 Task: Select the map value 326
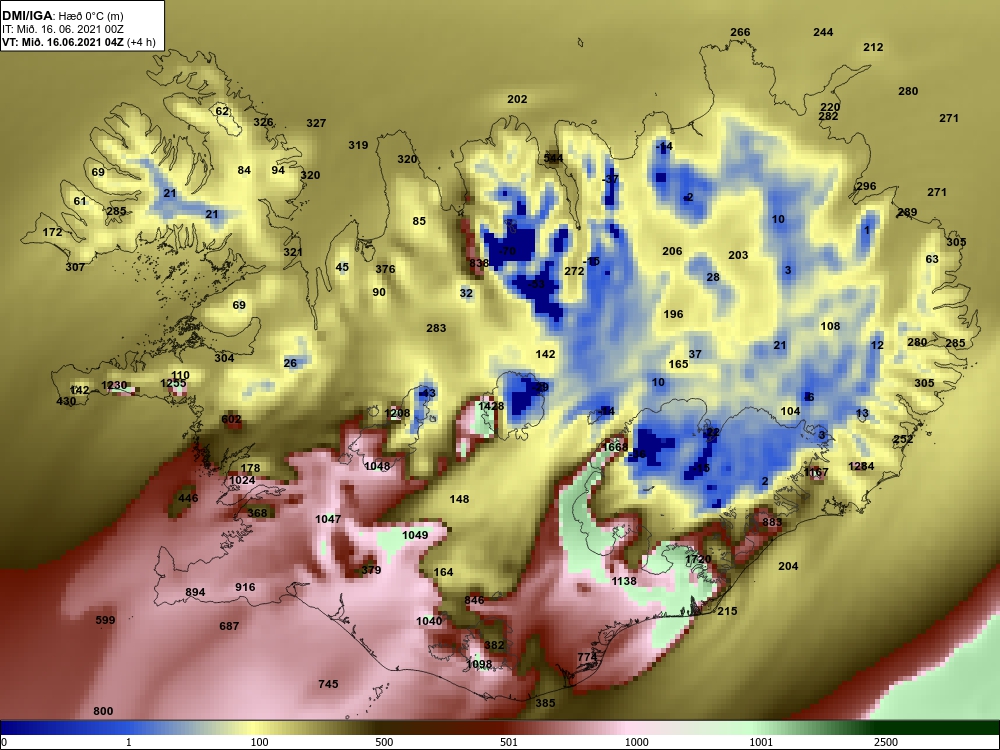tap(263, 122)
